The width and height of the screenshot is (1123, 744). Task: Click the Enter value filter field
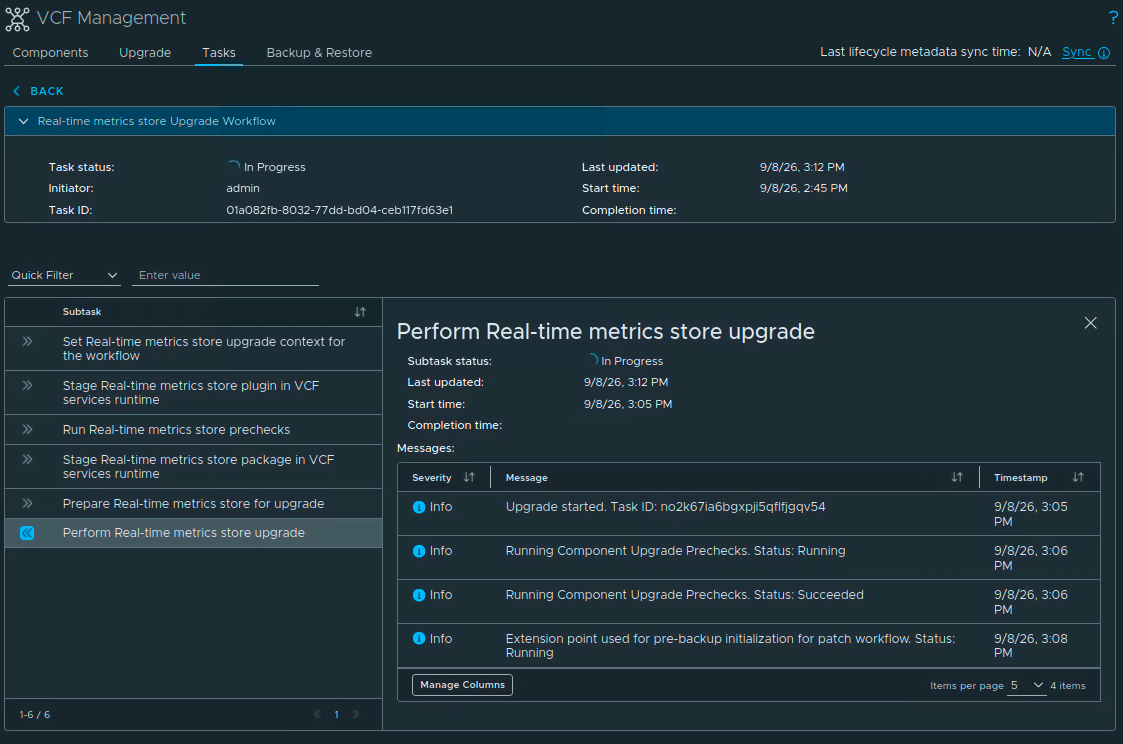[x=225, y=275]
